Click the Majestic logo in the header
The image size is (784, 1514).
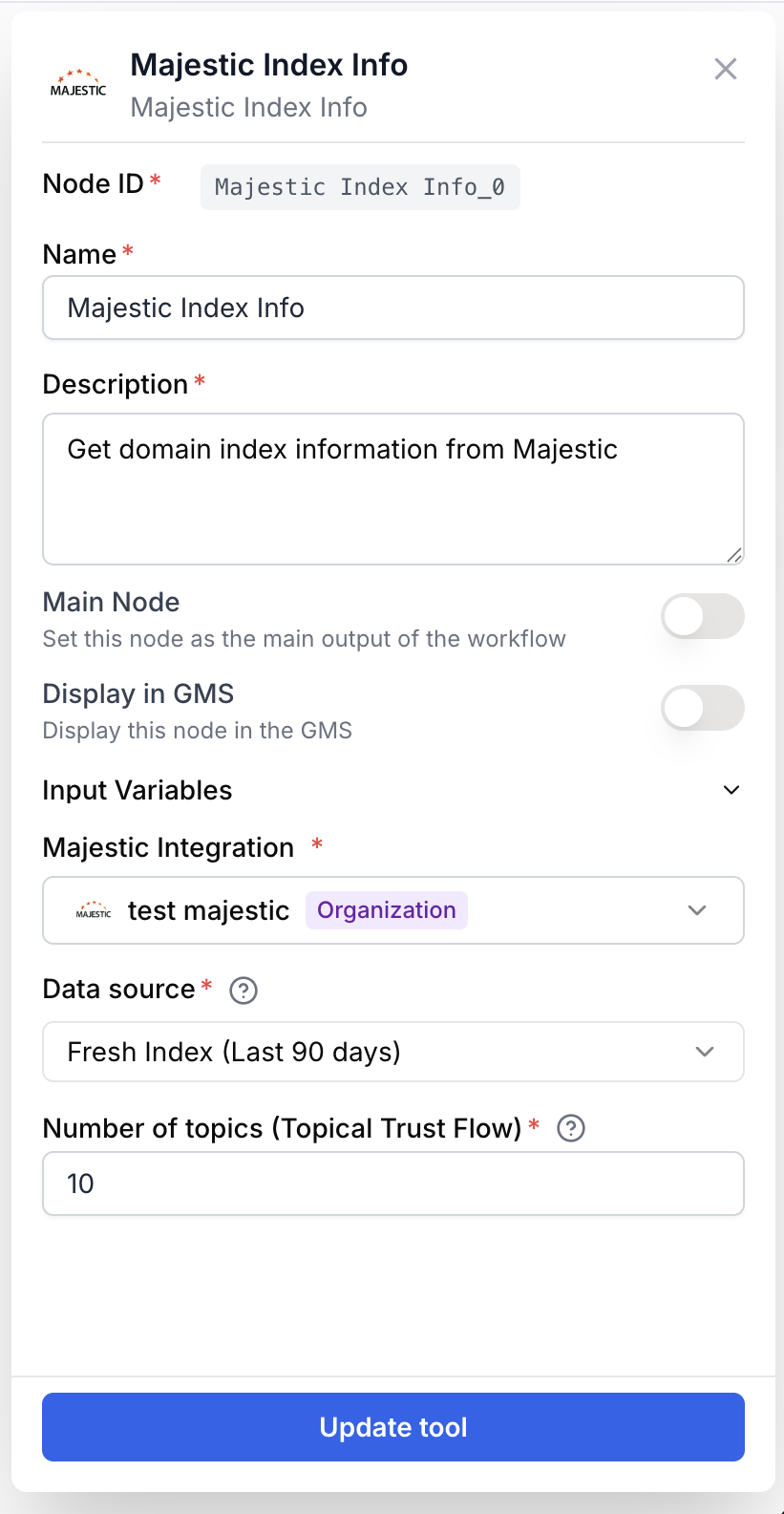point(78,83)
